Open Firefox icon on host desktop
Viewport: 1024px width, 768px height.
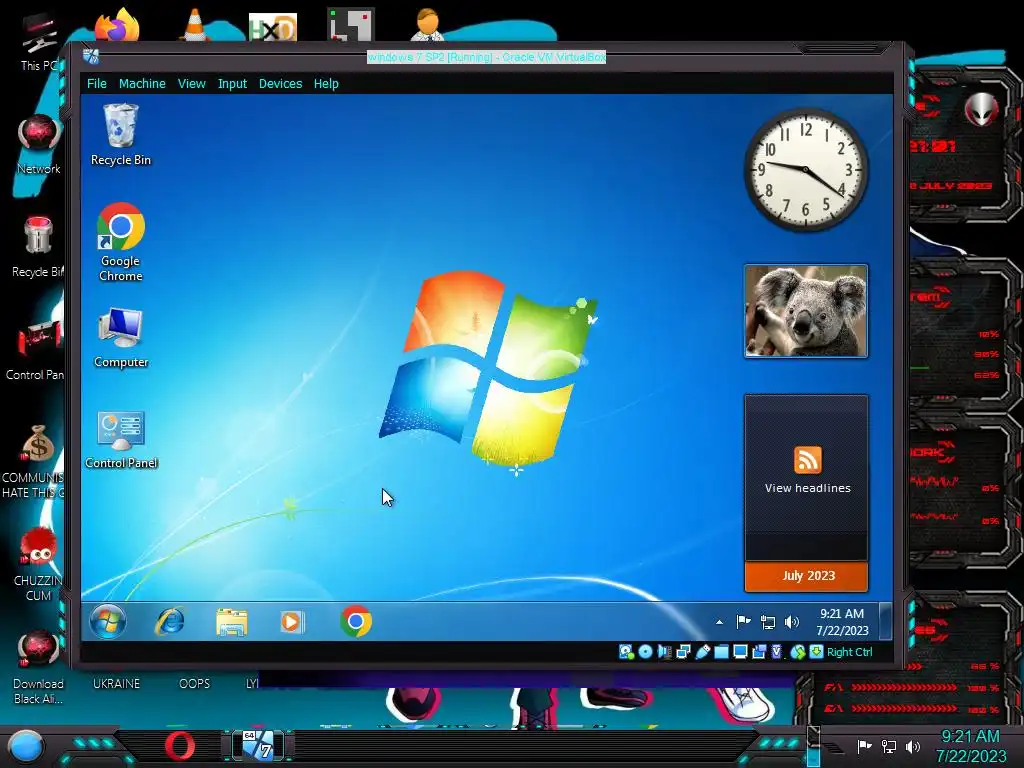coord(118,25)
